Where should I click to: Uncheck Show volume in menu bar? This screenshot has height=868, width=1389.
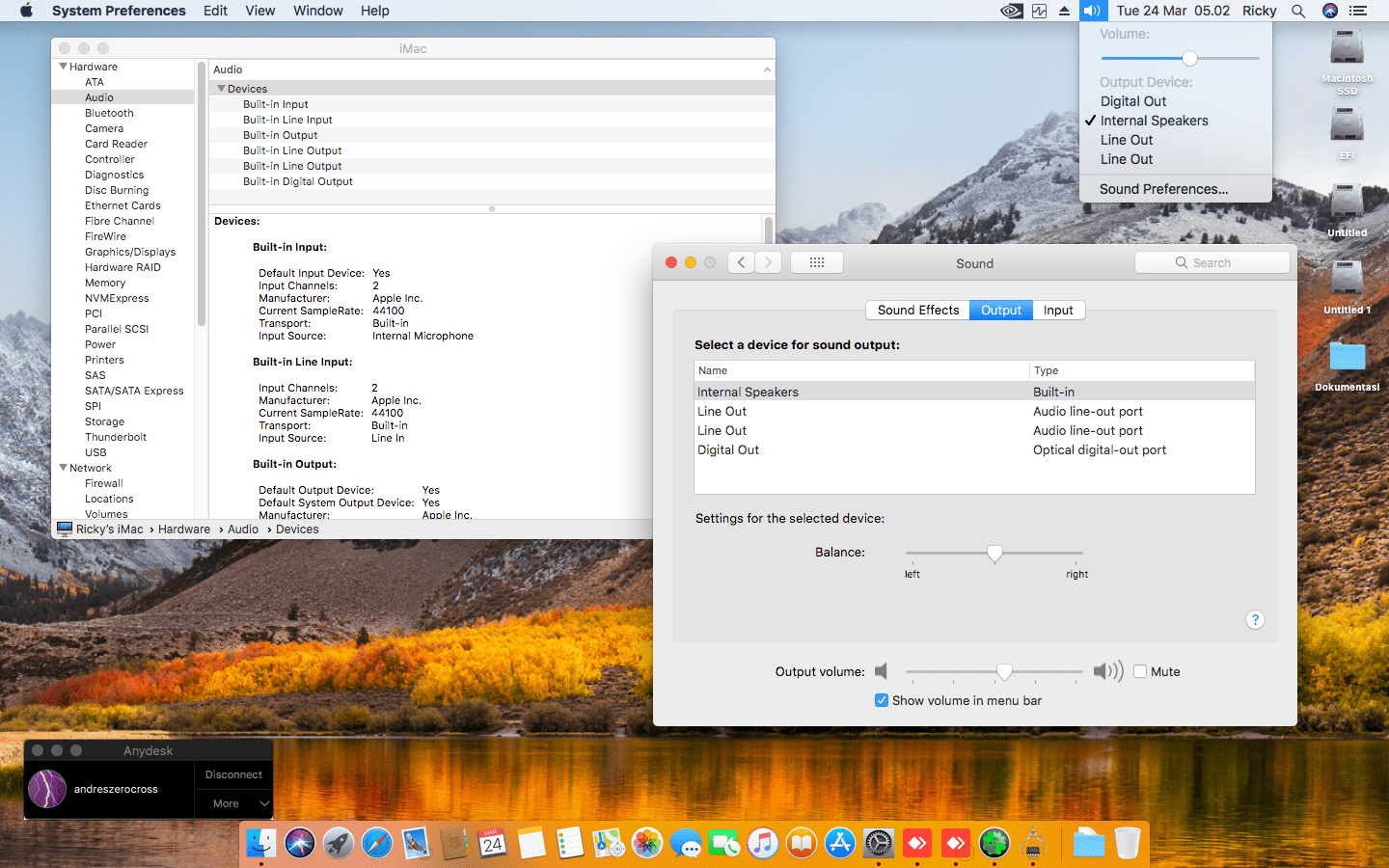(x=882, y=700)
